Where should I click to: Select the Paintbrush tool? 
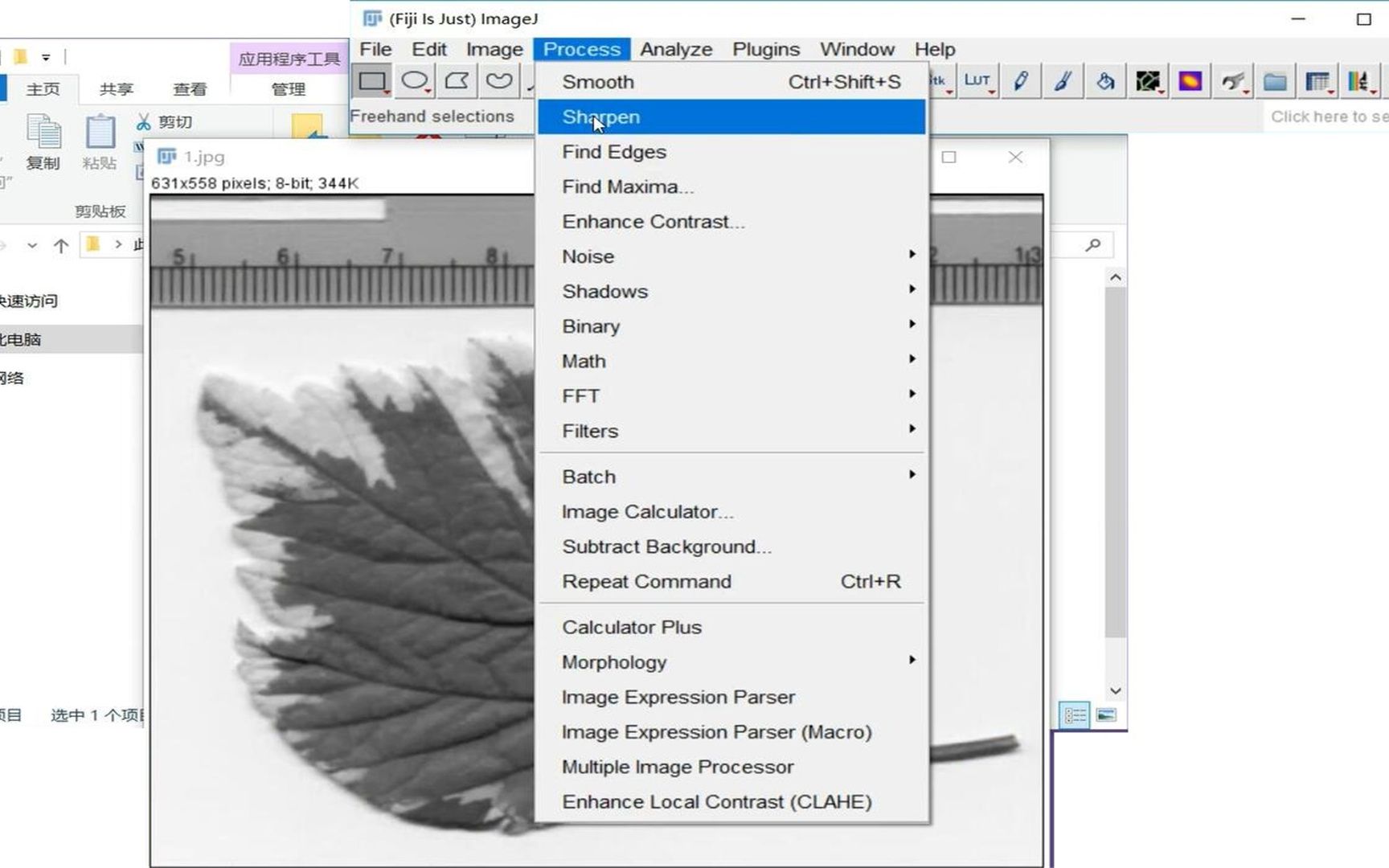(1063, 80)
